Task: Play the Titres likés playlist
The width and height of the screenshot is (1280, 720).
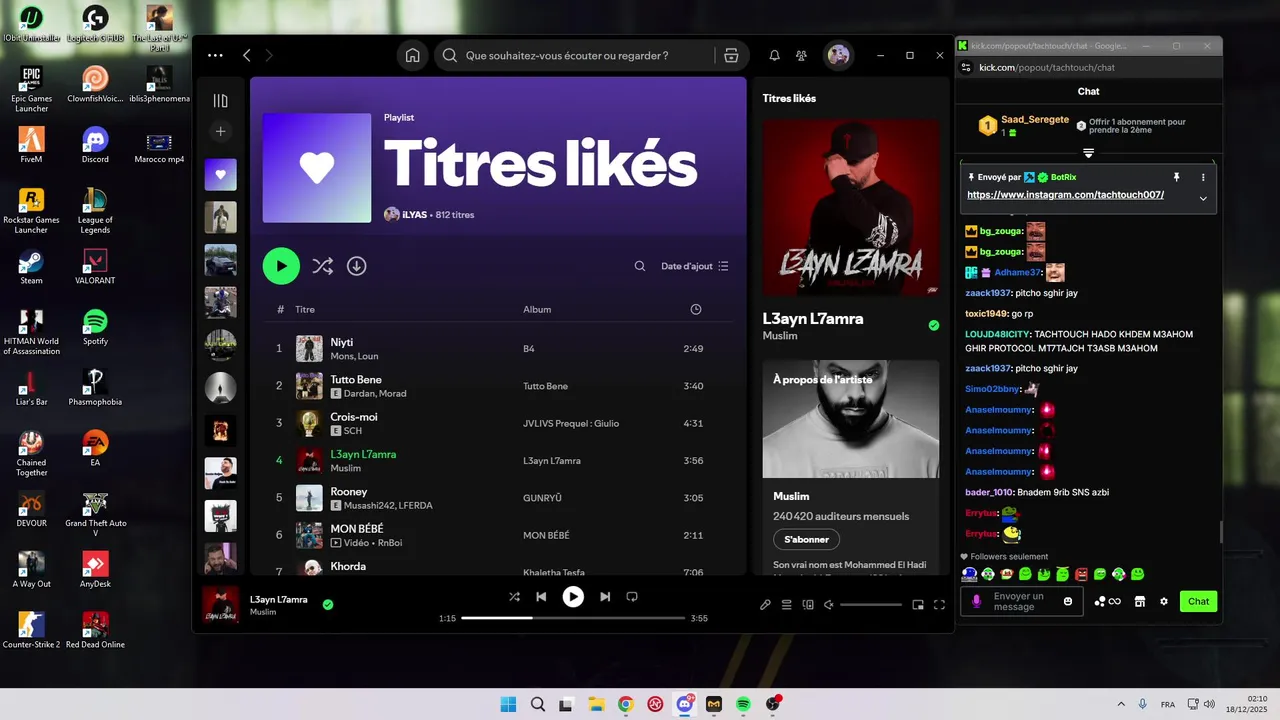Action: [281, 266]
